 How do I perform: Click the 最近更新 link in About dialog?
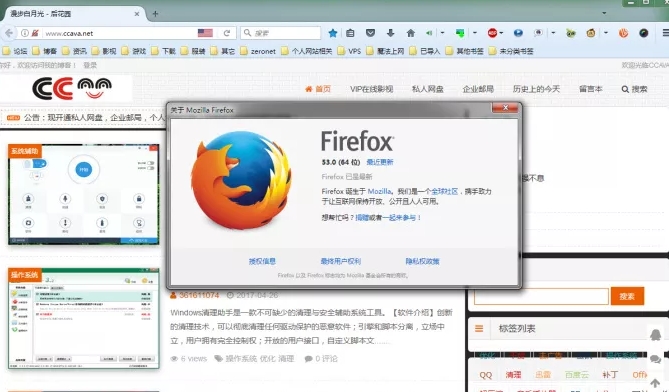[x=380, y=162]
